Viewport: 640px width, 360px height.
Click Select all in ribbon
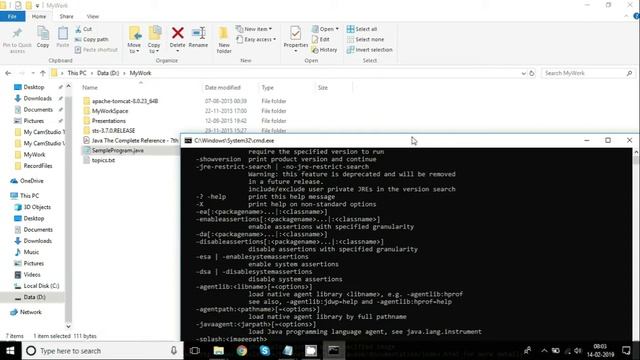tap(362, 29)
